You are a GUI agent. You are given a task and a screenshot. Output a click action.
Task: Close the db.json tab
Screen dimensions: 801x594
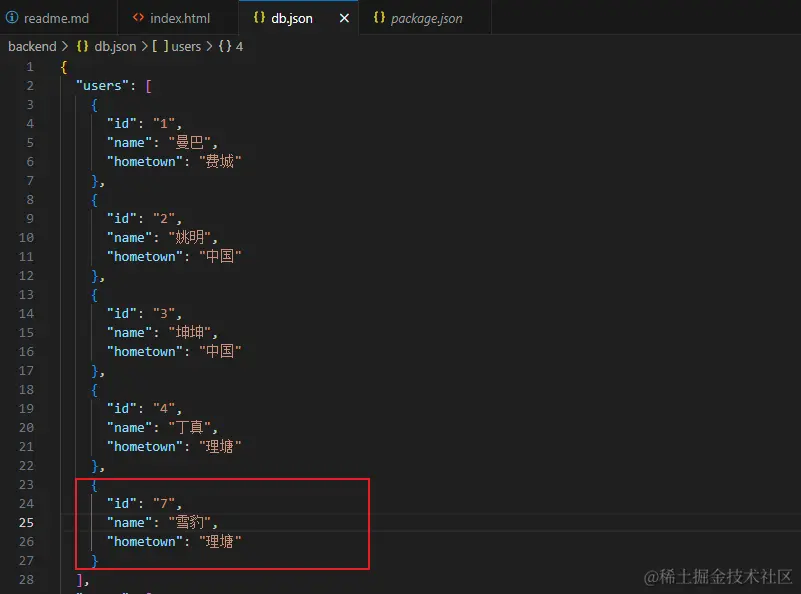pyautogui.click(x=344, y=18)
